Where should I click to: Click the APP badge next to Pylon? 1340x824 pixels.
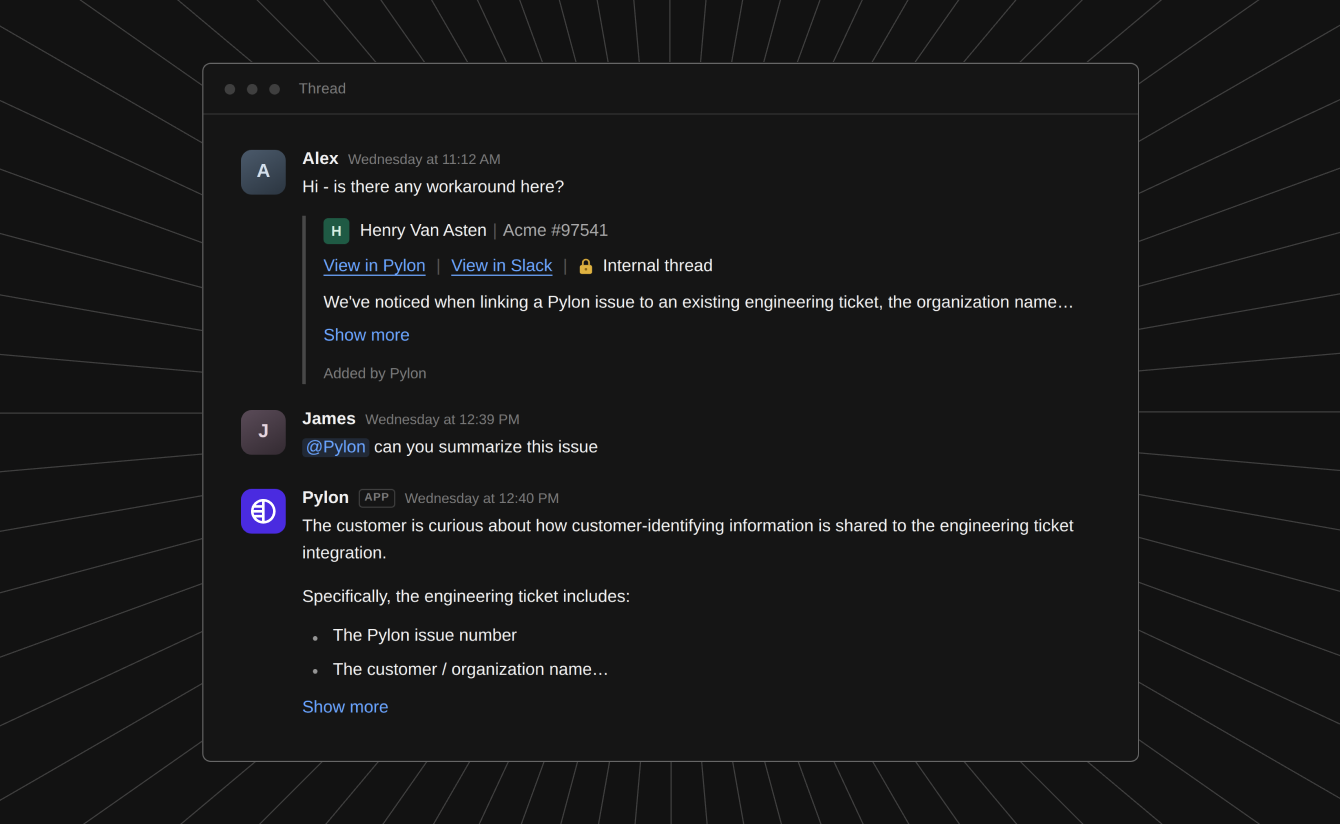click(x=377, y=498)
